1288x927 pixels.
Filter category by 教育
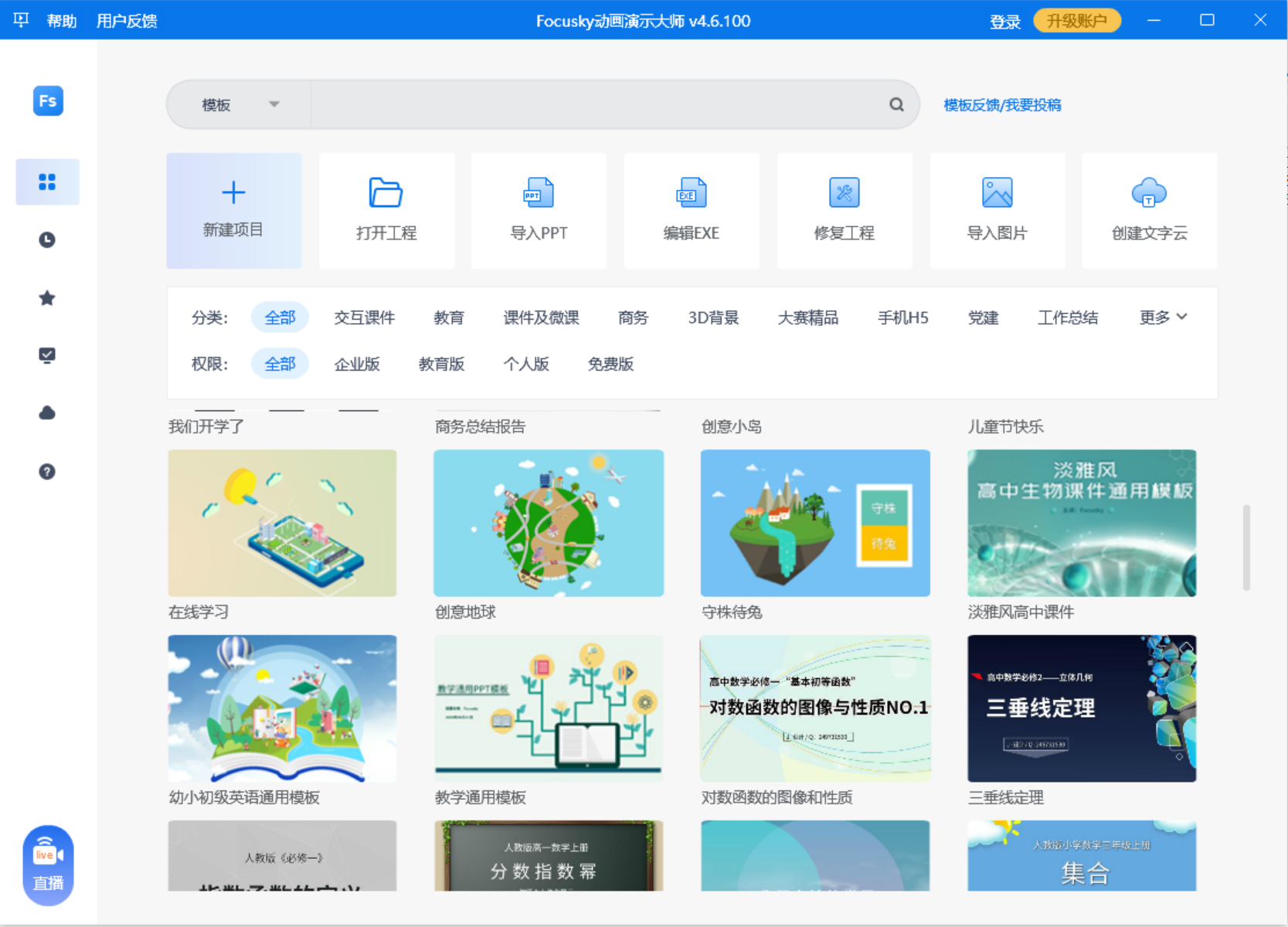pos(448,317)
